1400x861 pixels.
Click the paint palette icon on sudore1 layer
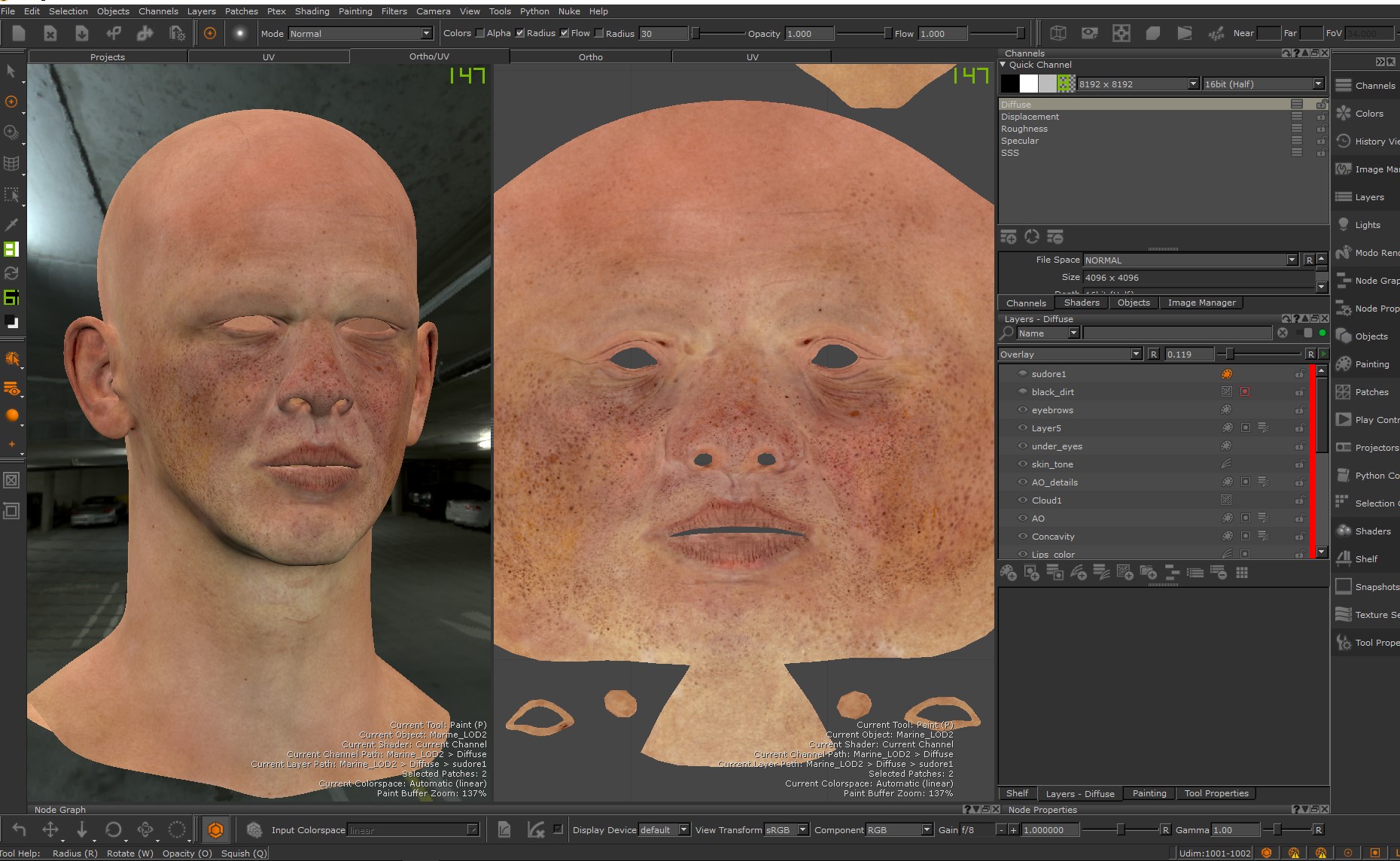pyautogui.click(x=1226, y=374)
